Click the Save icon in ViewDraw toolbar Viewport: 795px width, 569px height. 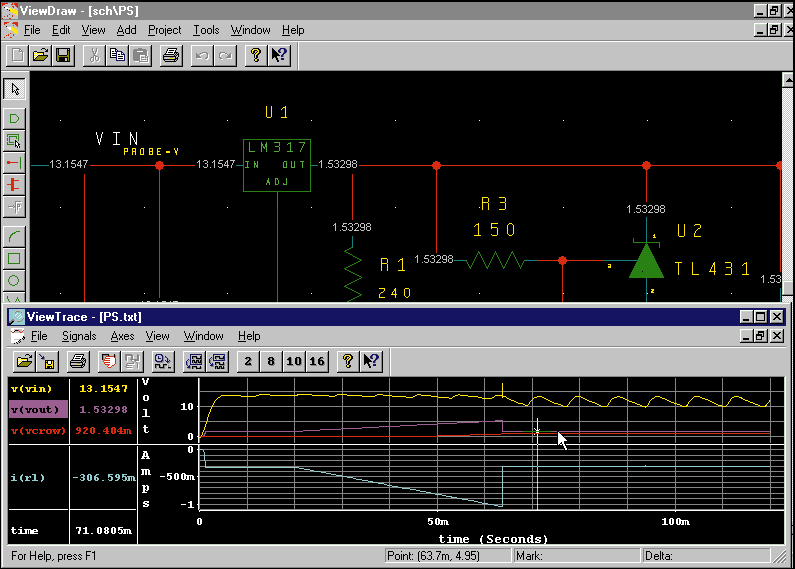[63, 56]
